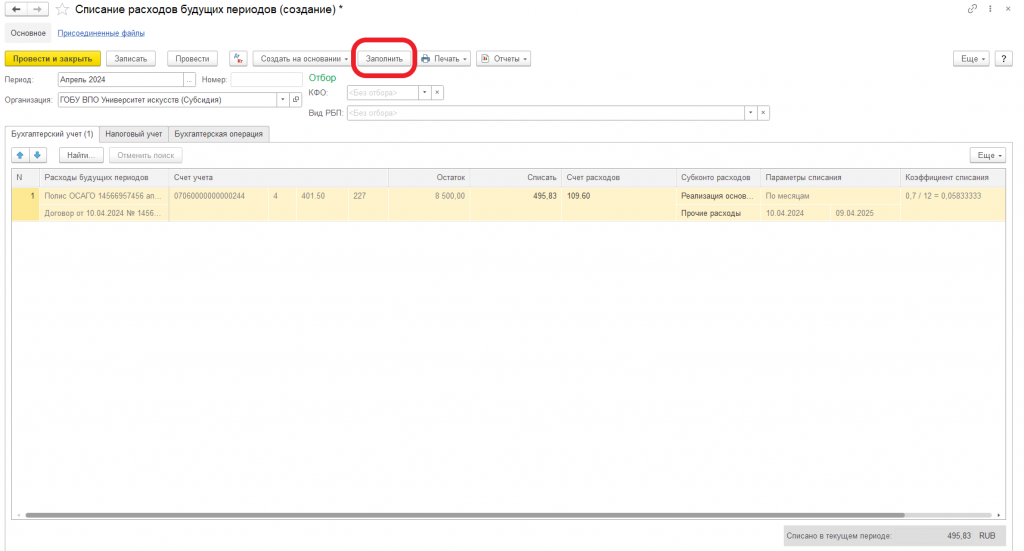
Task: Click Списать column header
Action: (x=515, y=178)
